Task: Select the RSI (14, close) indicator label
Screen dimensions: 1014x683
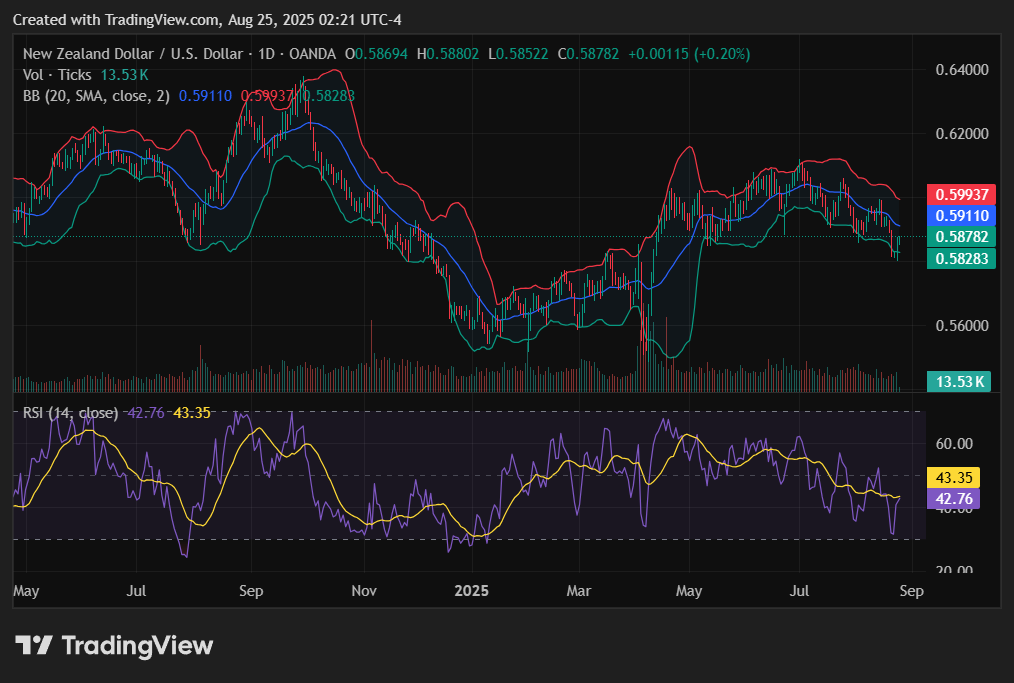Action: (70, 413)
